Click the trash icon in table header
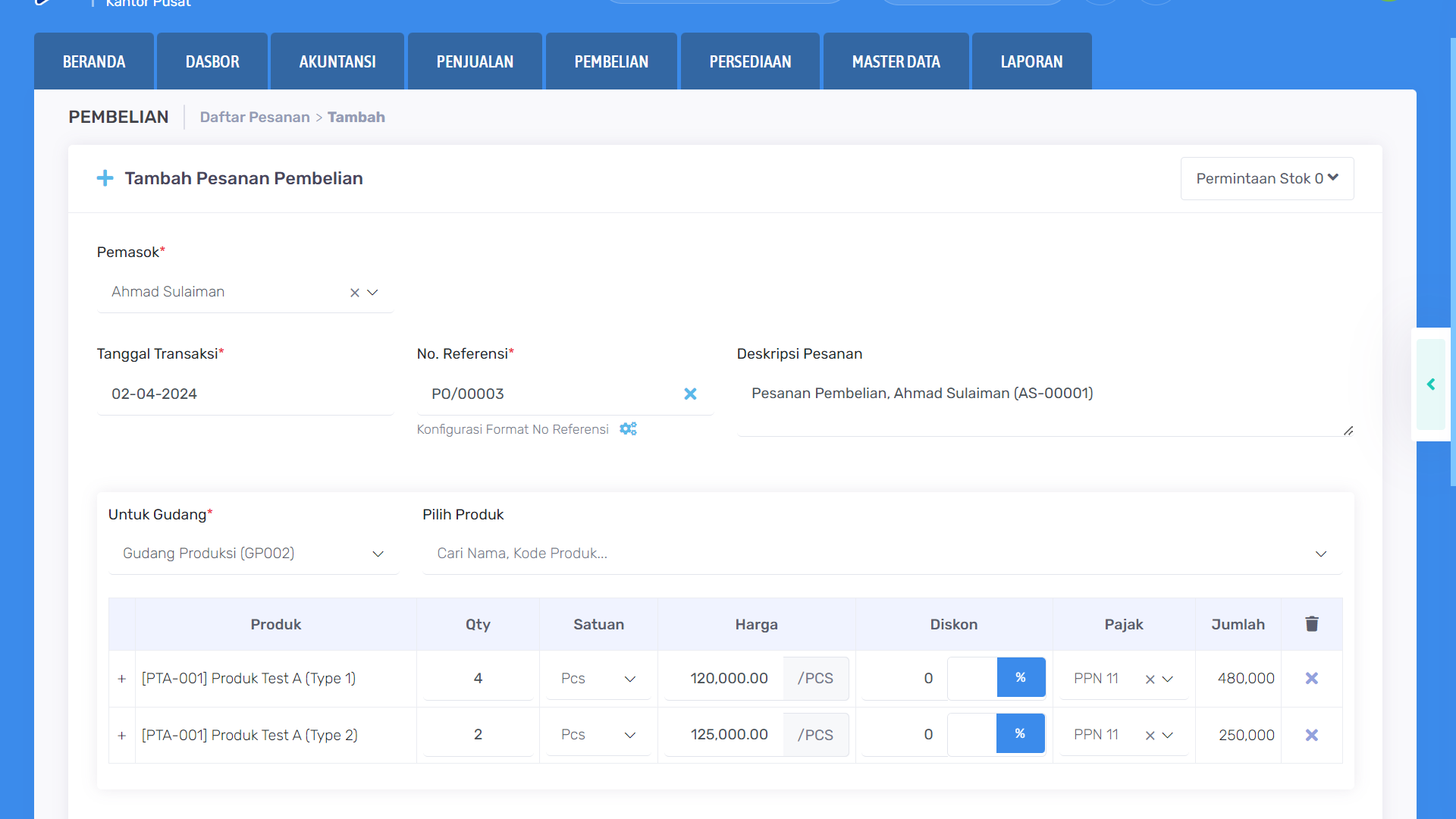 click(x=1312, y=623)
